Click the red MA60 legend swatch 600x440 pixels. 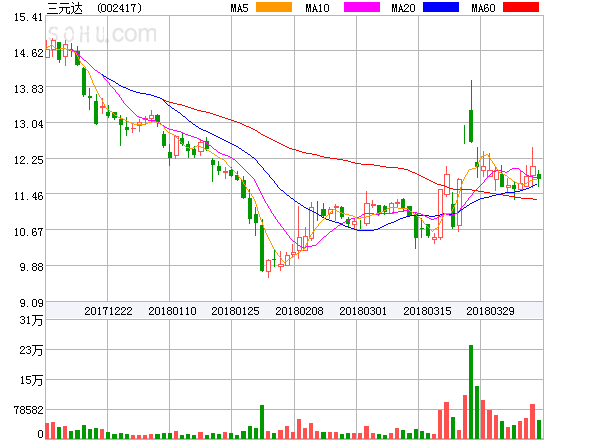point(521,7)
